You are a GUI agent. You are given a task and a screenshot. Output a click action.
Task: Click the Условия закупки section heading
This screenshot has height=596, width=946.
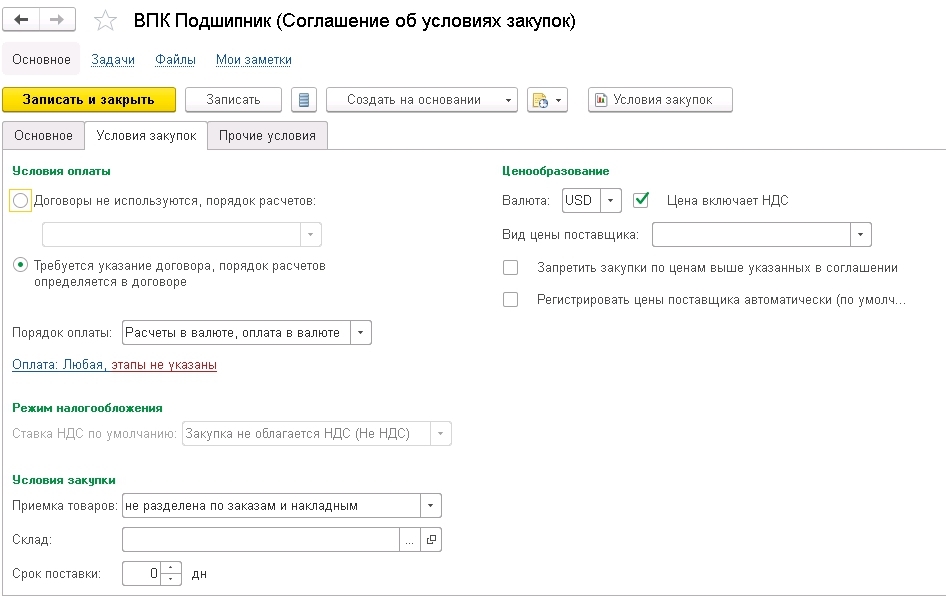64,480
